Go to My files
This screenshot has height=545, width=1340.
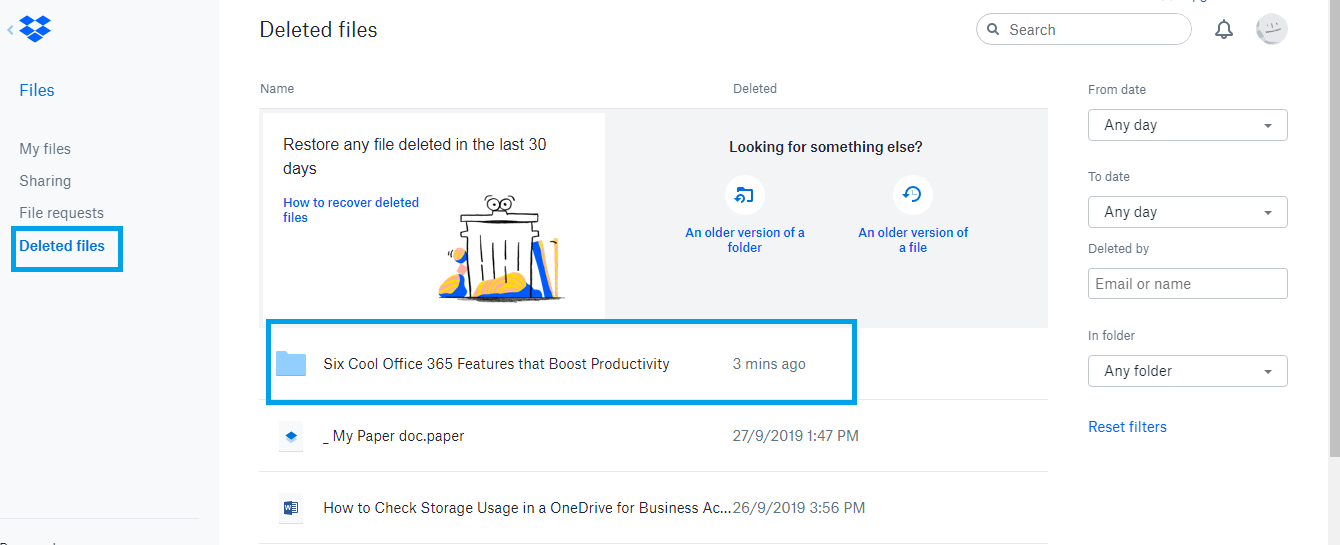[x=45, y=149]
